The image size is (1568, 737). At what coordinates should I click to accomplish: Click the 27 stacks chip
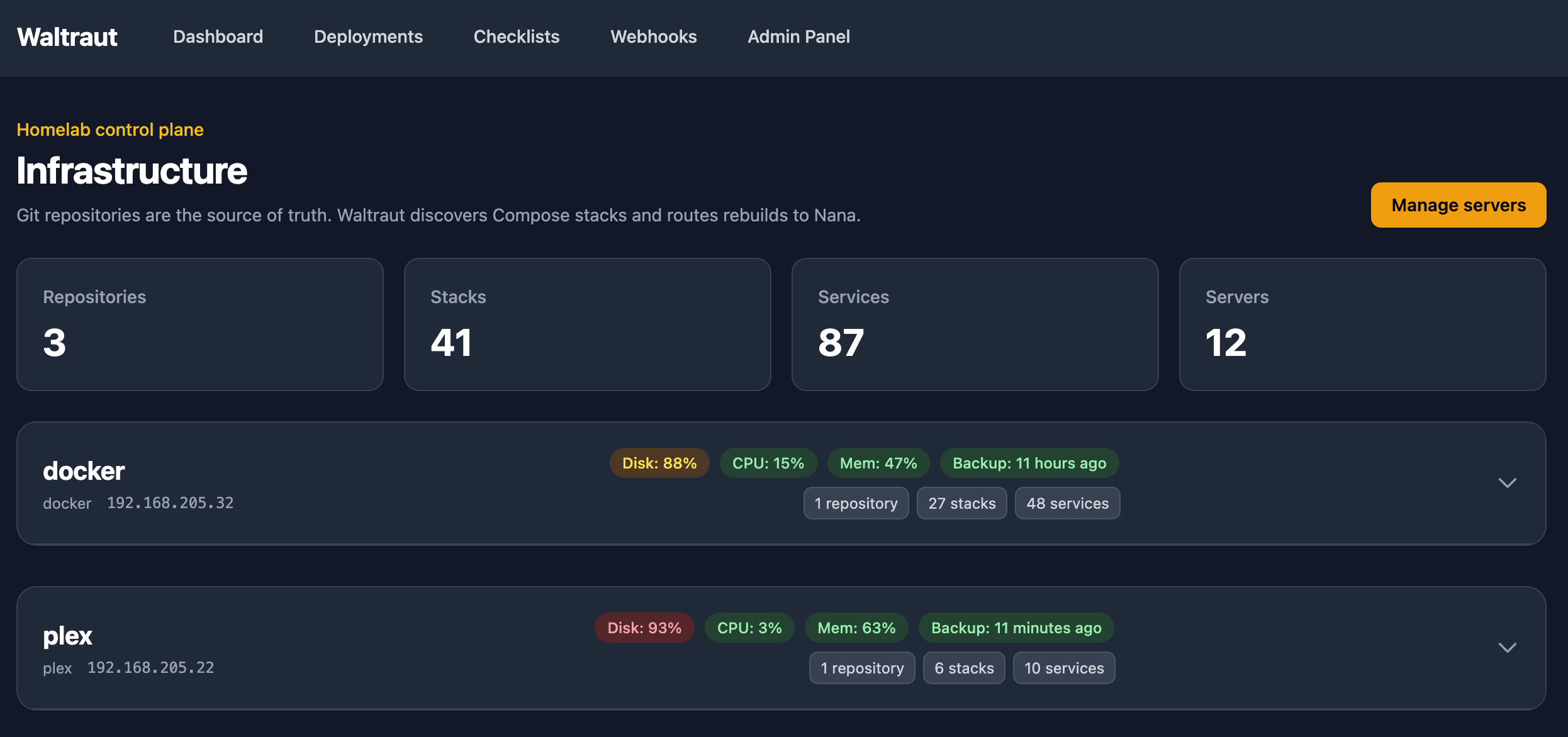pos(961,503)
